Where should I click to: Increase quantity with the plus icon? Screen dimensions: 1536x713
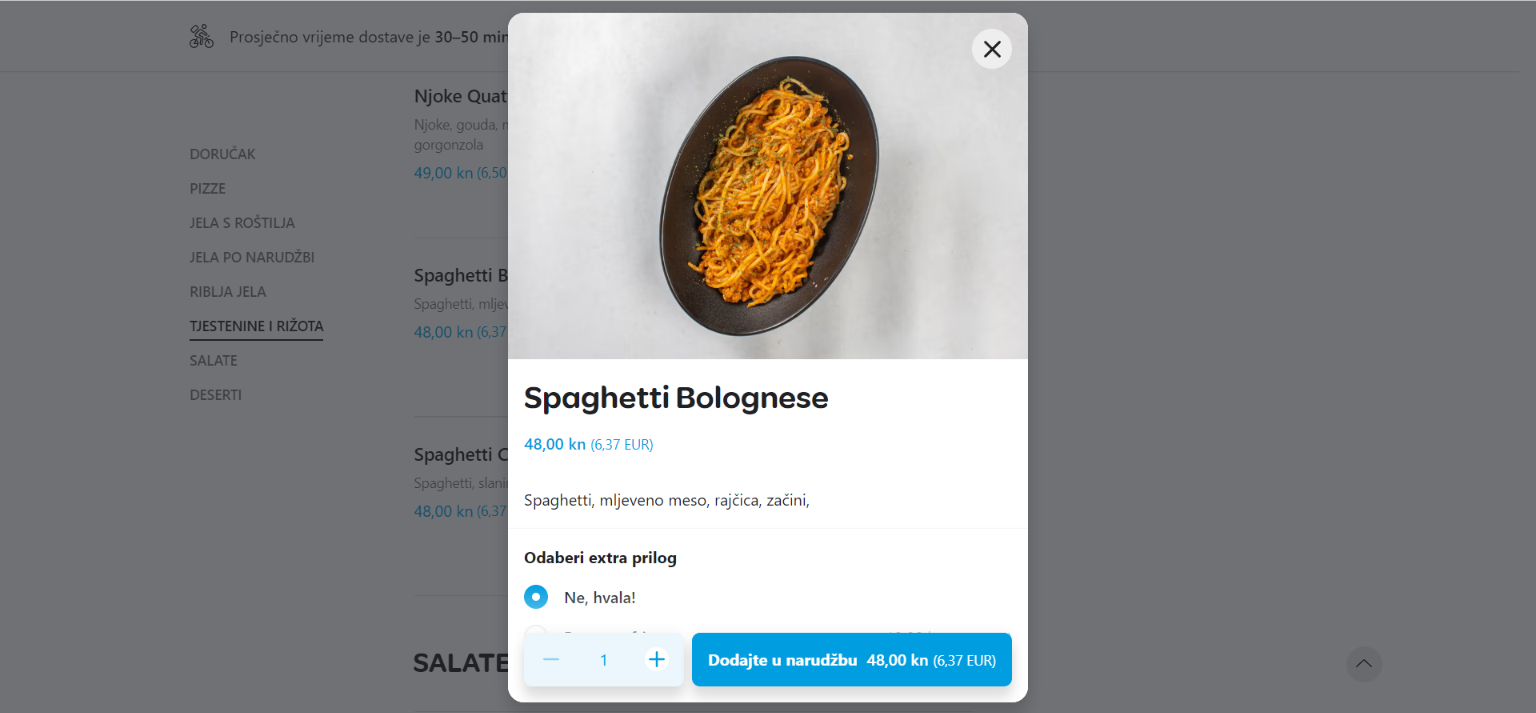656,659
